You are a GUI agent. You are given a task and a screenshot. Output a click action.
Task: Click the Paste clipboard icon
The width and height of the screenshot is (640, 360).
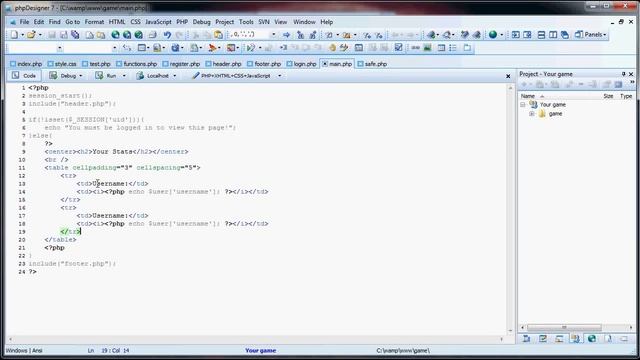coord(218,35)
